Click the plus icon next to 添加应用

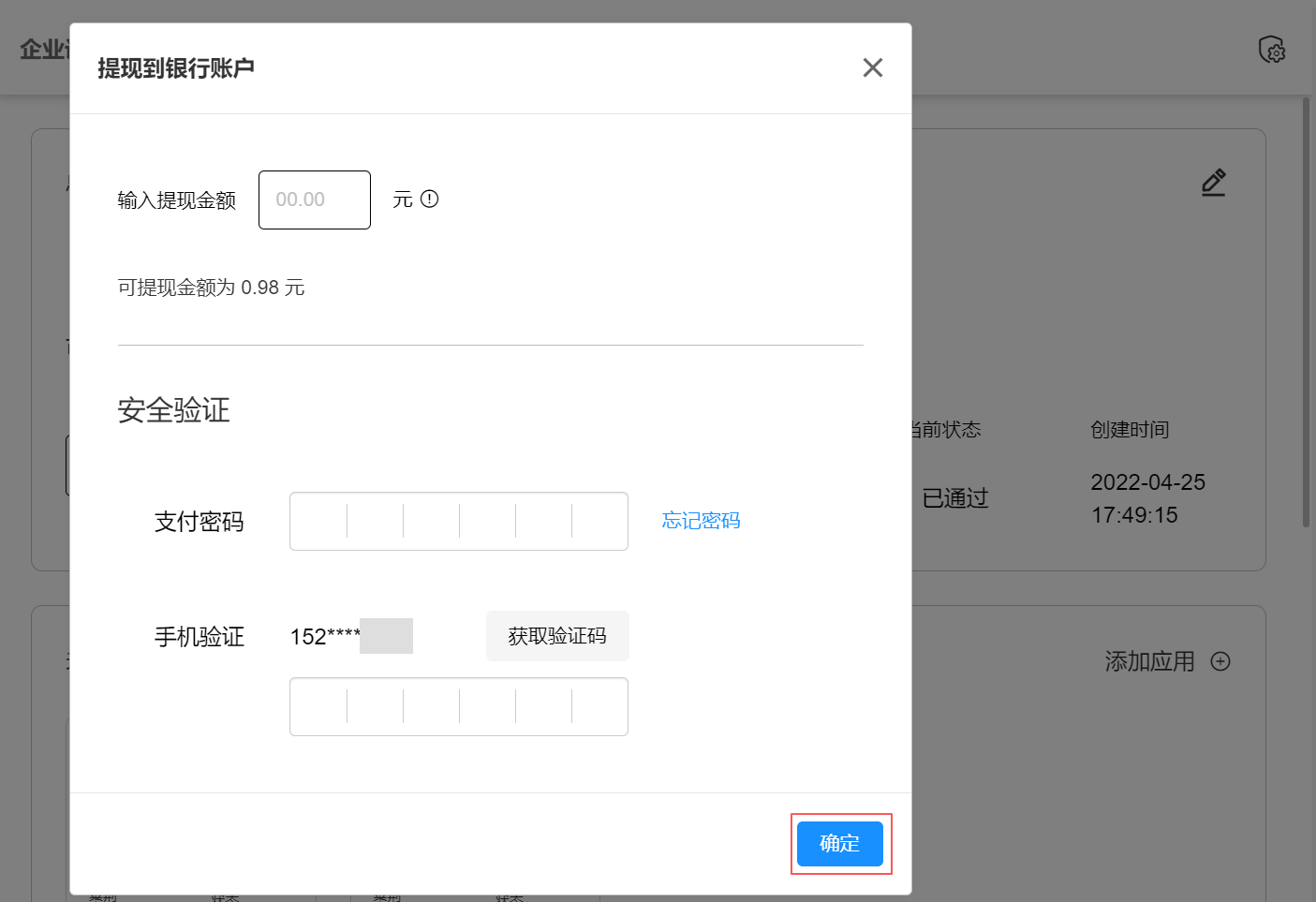tap(1220, 661)
